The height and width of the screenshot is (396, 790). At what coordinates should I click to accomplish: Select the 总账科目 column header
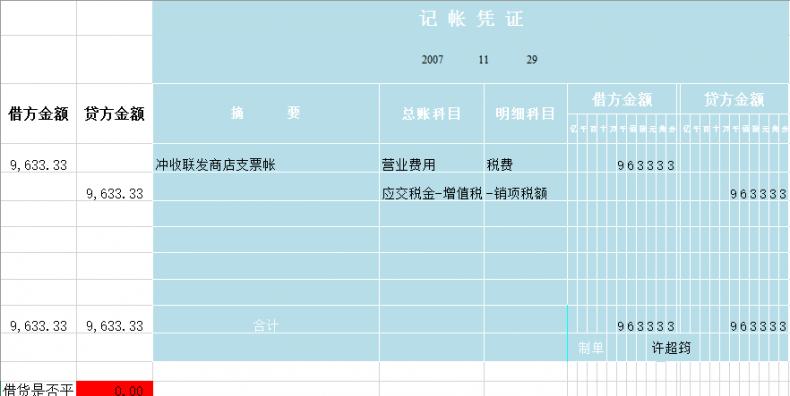432,113
